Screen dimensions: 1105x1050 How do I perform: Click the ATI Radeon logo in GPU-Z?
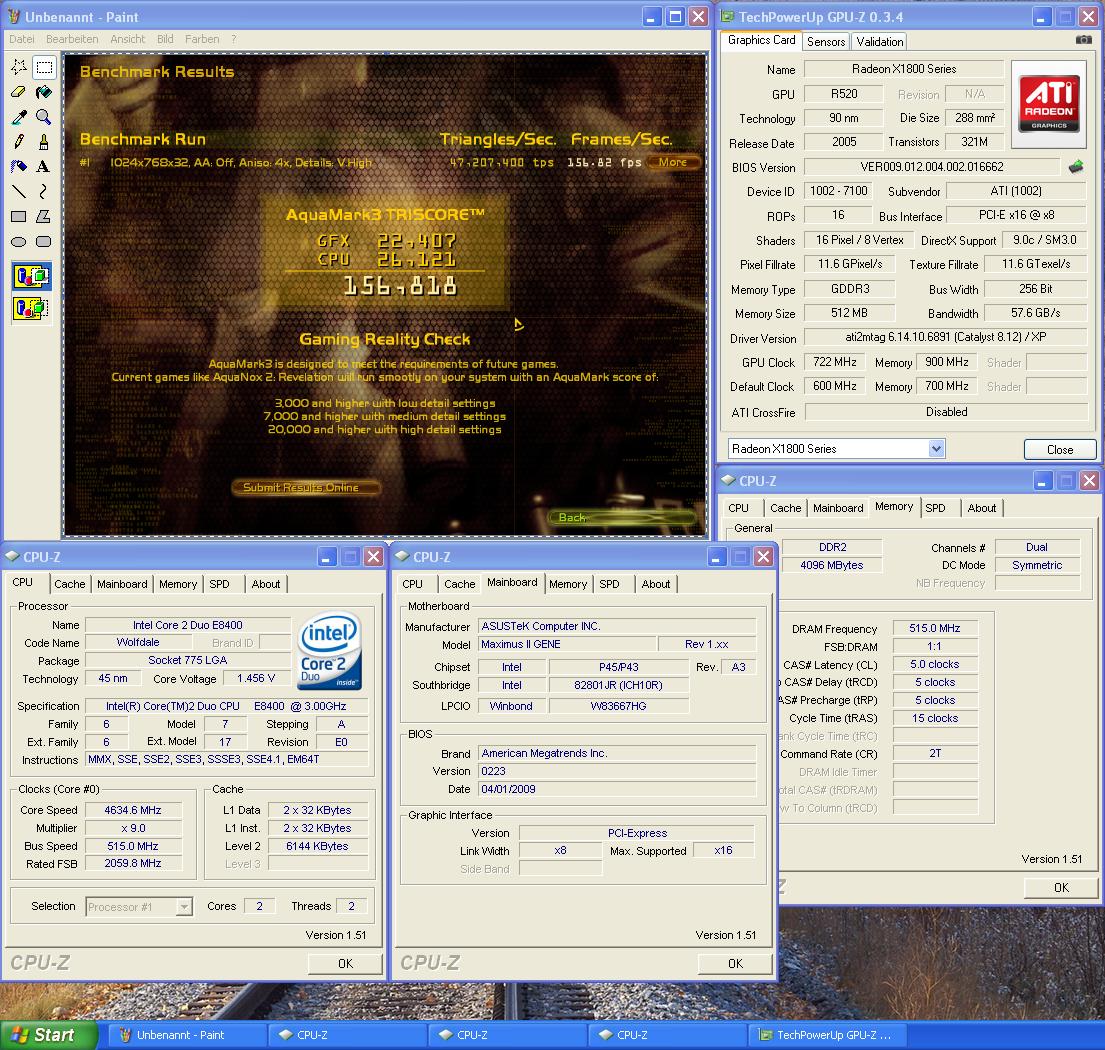coord(1050,104)
